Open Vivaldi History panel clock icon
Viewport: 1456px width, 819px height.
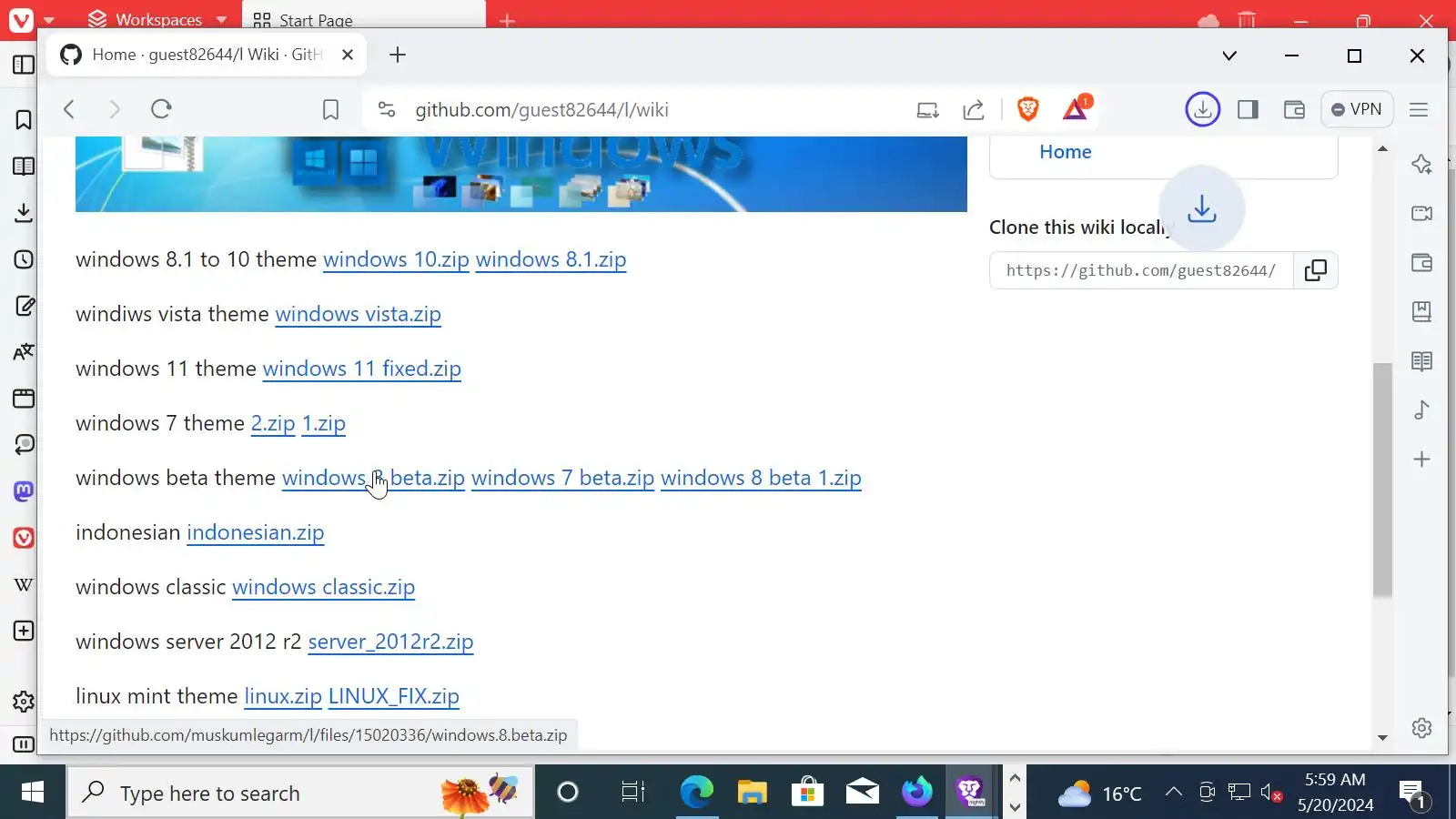[x=24, y=259]
